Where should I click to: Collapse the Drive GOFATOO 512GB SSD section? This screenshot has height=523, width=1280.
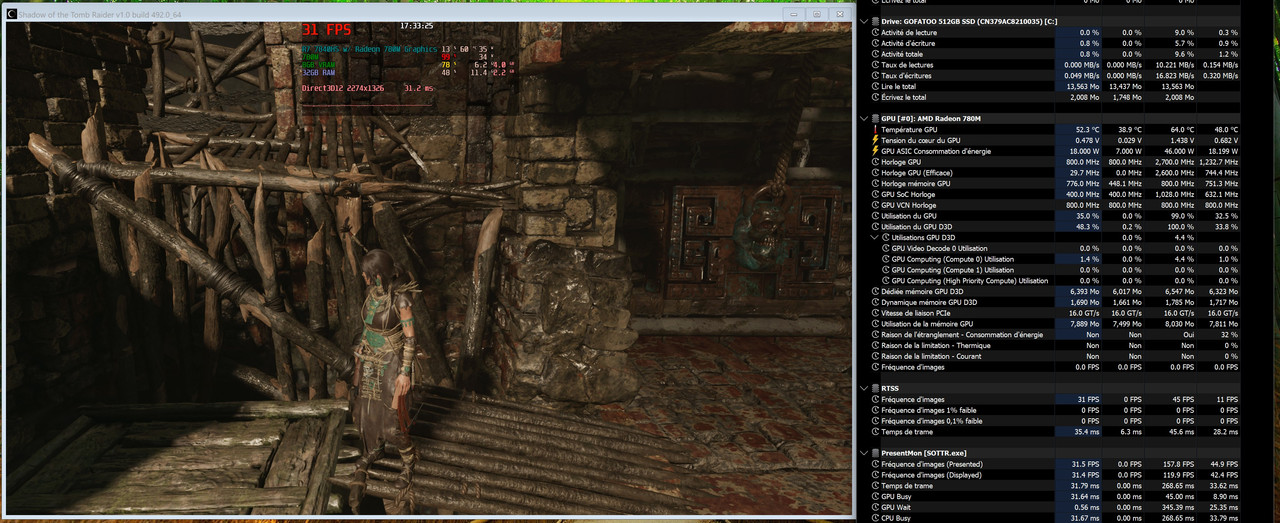pyautogui.click(x=864, y=21)
